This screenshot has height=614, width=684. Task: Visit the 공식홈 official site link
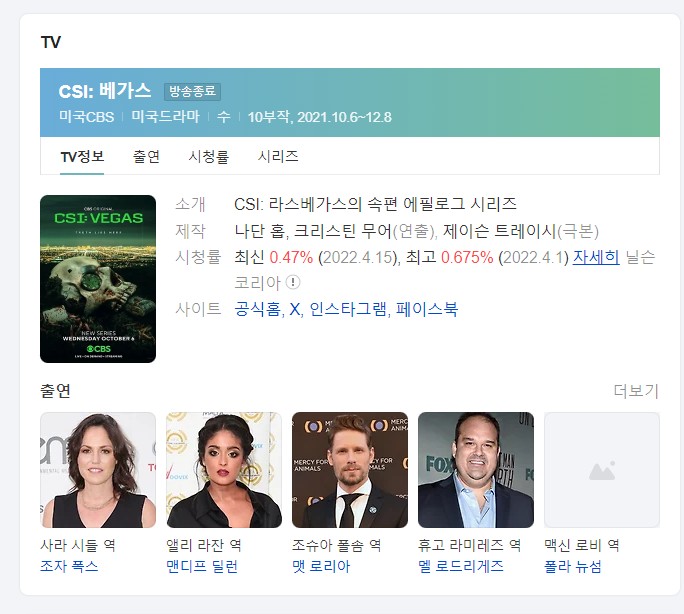coord(257,309)
